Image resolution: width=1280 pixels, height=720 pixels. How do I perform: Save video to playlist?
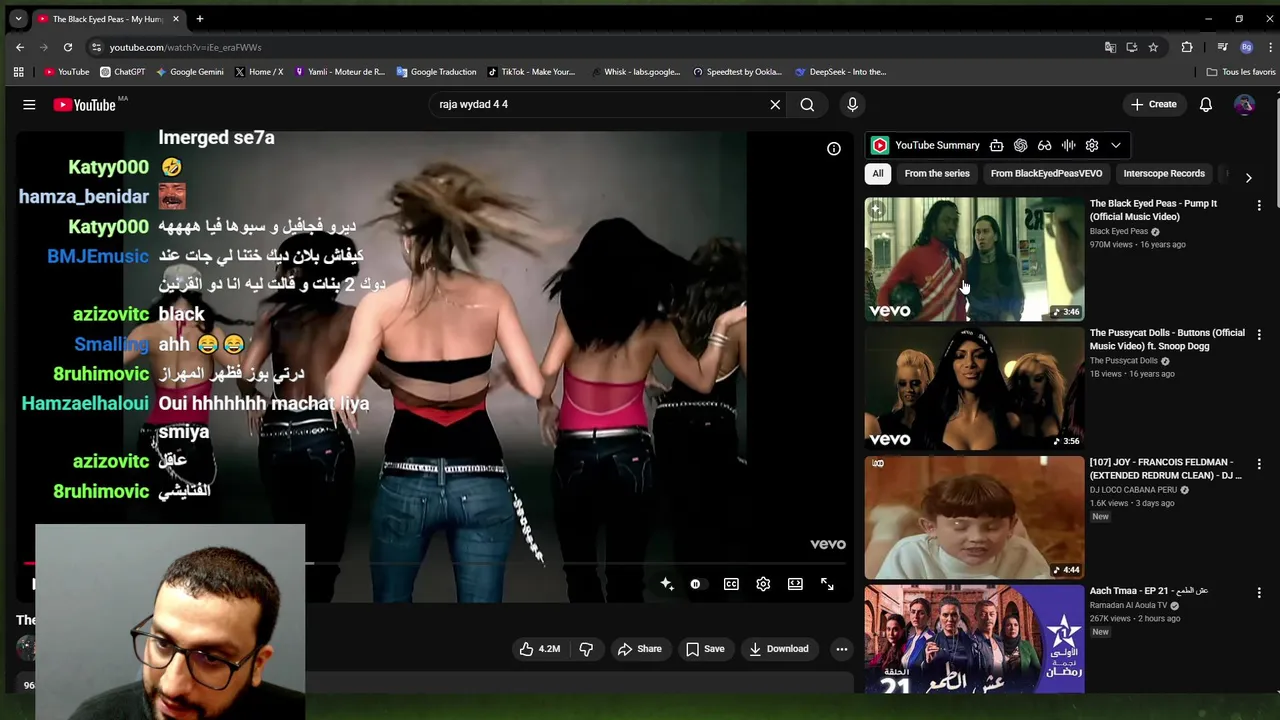tap(705, 649)
